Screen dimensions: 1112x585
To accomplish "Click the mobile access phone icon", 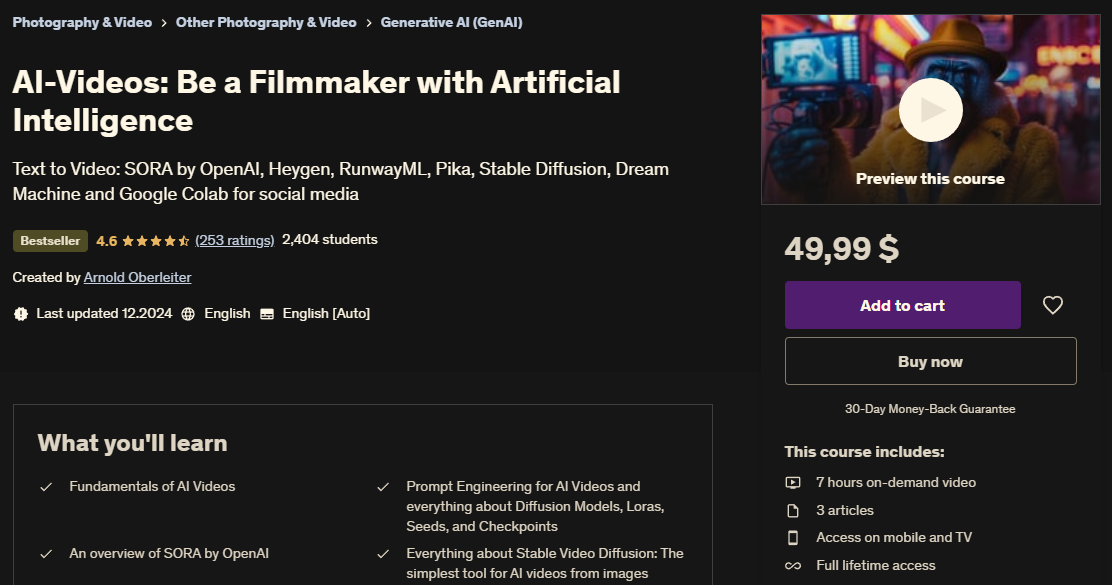I will click(x=793, y=538).
